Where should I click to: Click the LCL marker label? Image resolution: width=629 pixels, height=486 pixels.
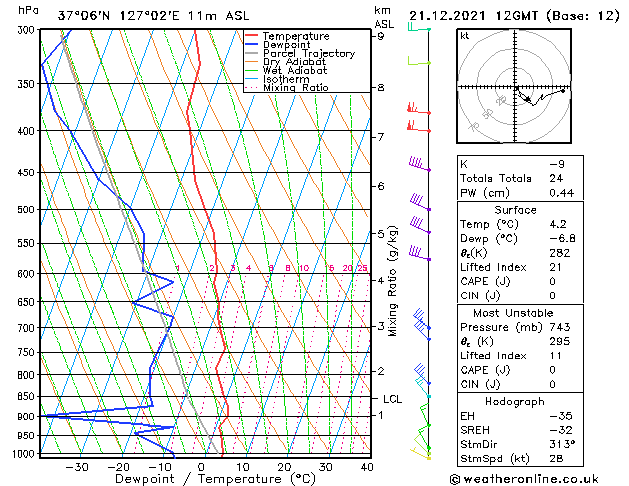(x=392, y=399)
